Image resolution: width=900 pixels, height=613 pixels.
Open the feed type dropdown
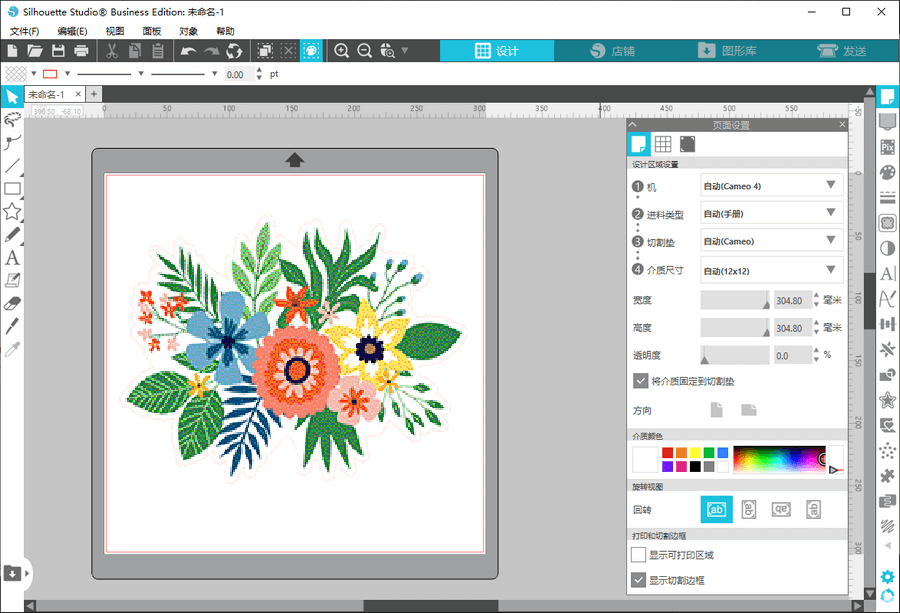(771, 214)
